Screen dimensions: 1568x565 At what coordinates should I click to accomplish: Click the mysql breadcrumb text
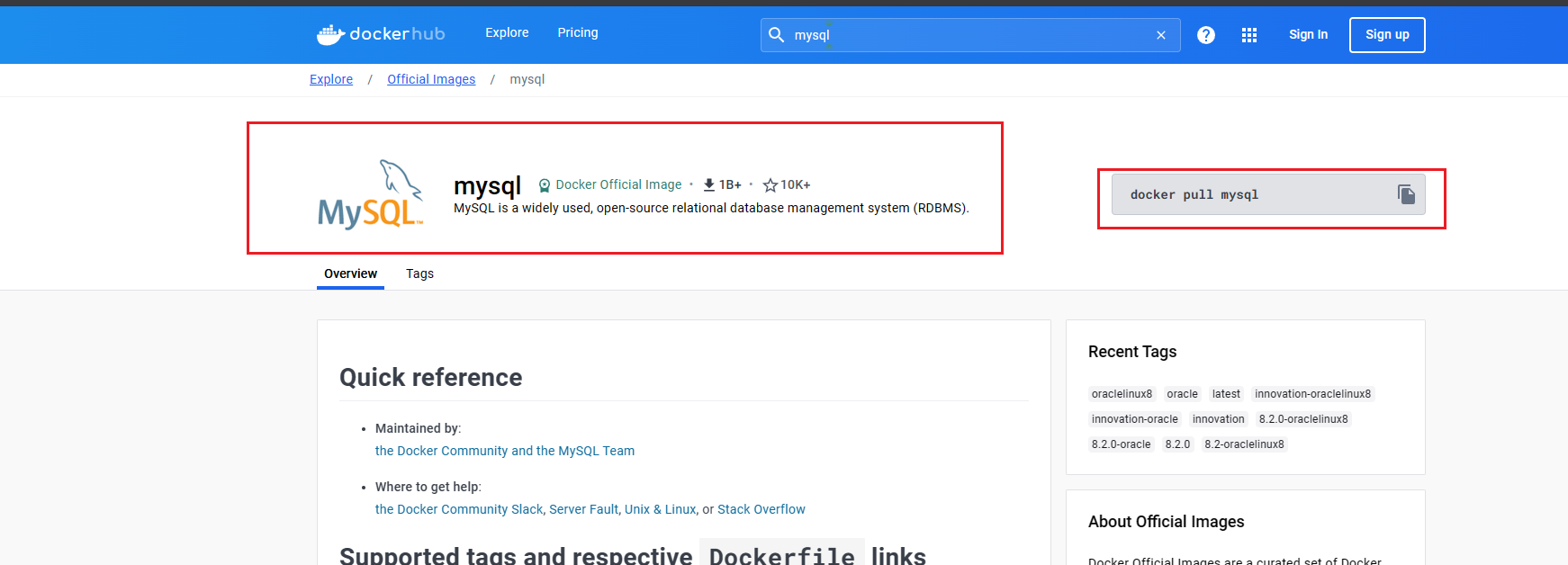(x=527, y=79)
